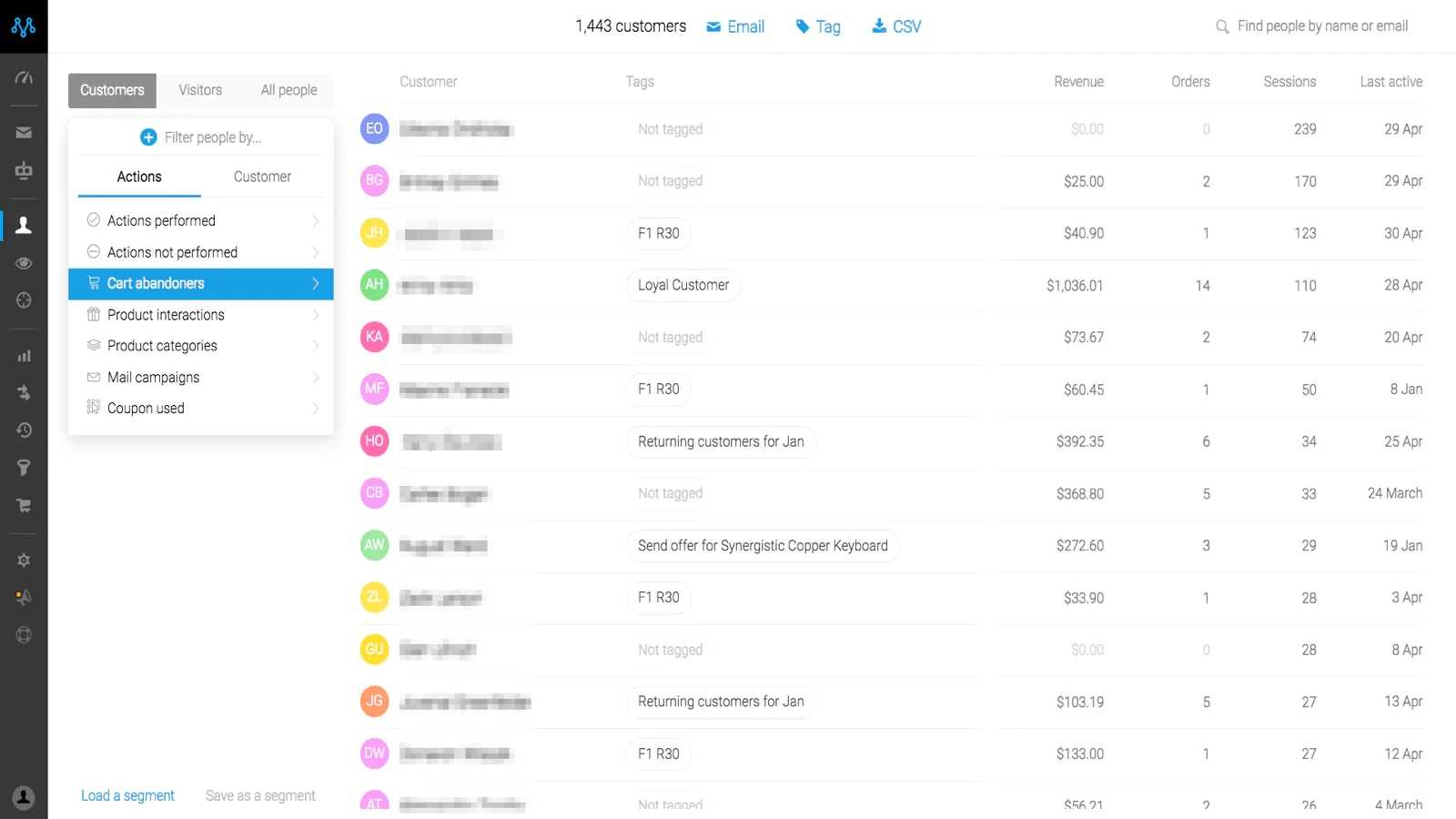The height and width of the screenshot is (819, 1456).
Task: Open the megaphone announcements icon in sidebar
Action: [24, 598]
